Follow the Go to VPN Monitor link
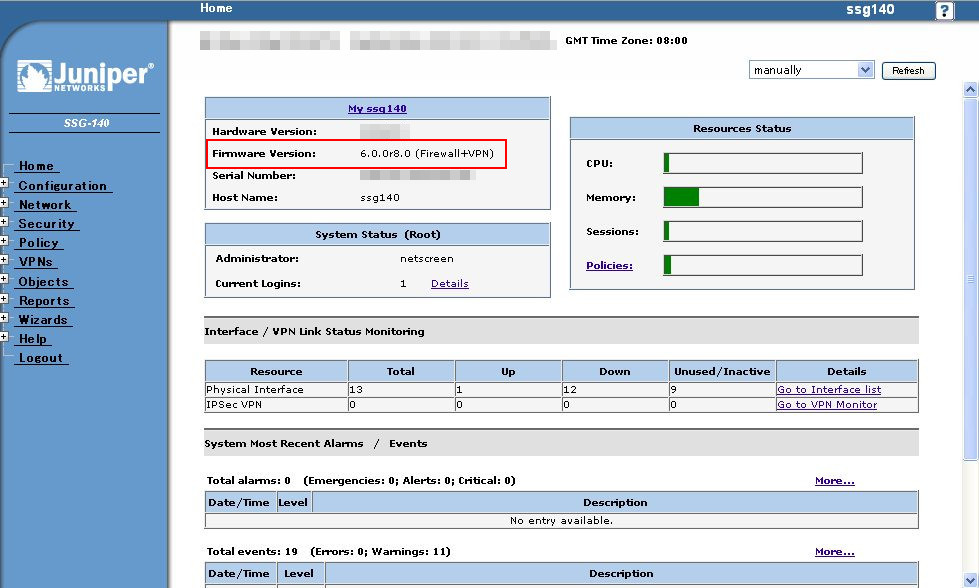The height and width of the screenshot is (588, 979). pos(827,404)
